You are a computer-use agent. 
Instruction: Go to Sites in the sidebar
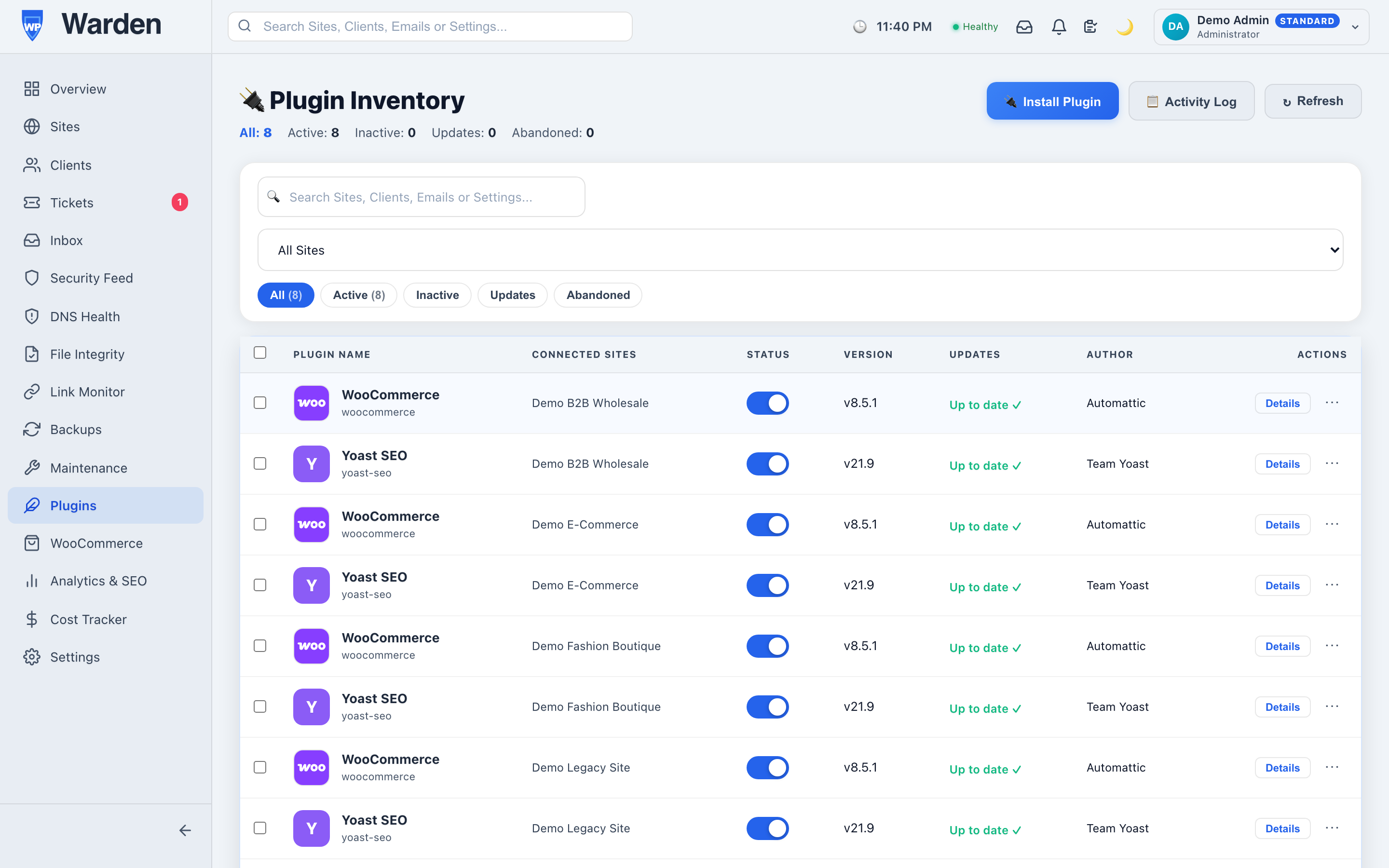coord(106,127)
